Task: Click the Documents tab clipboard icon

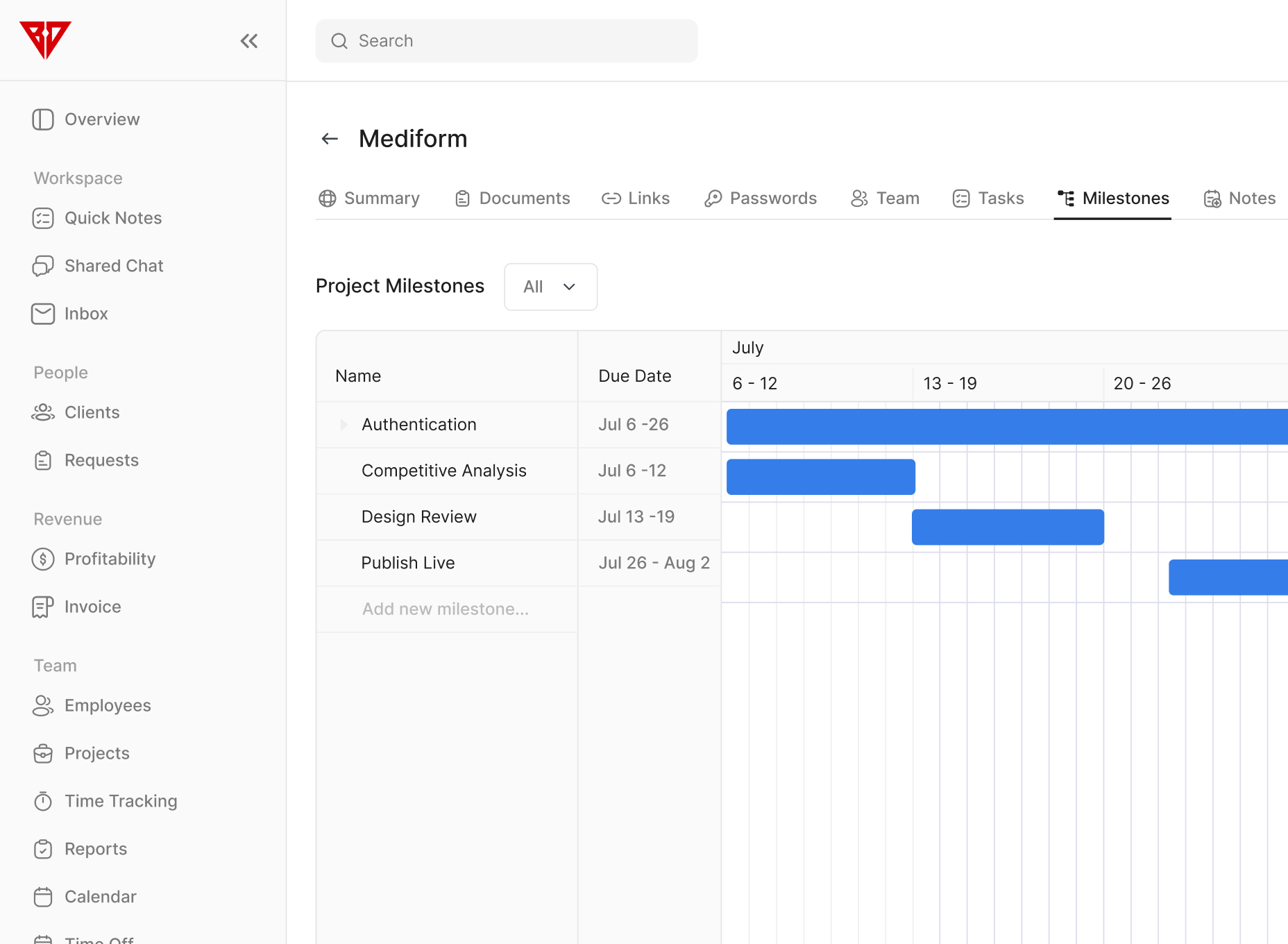Action: click(463, 199)
